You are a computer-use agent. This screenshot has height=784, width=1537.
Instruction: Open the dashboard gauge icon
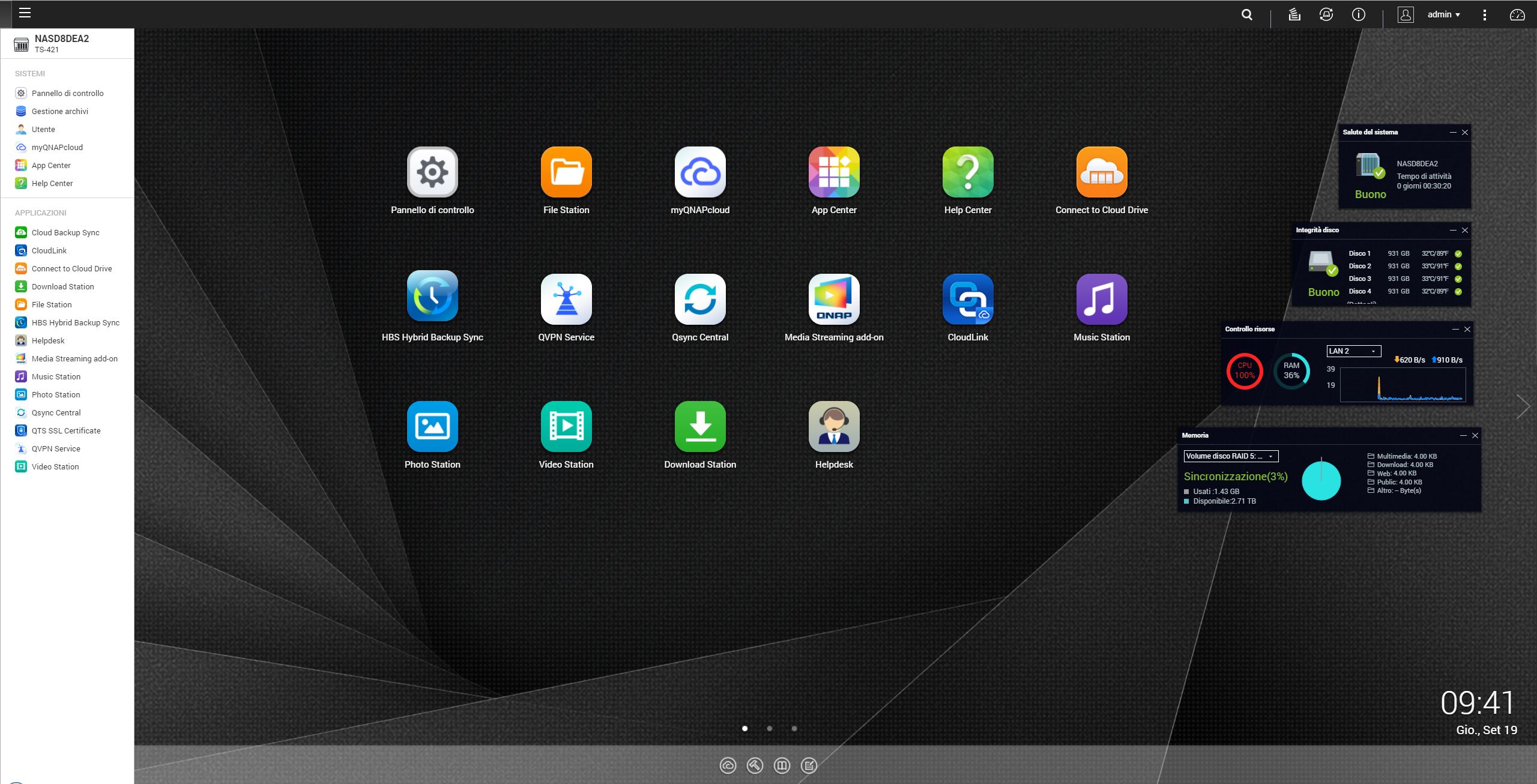(x=1517, y=15)
